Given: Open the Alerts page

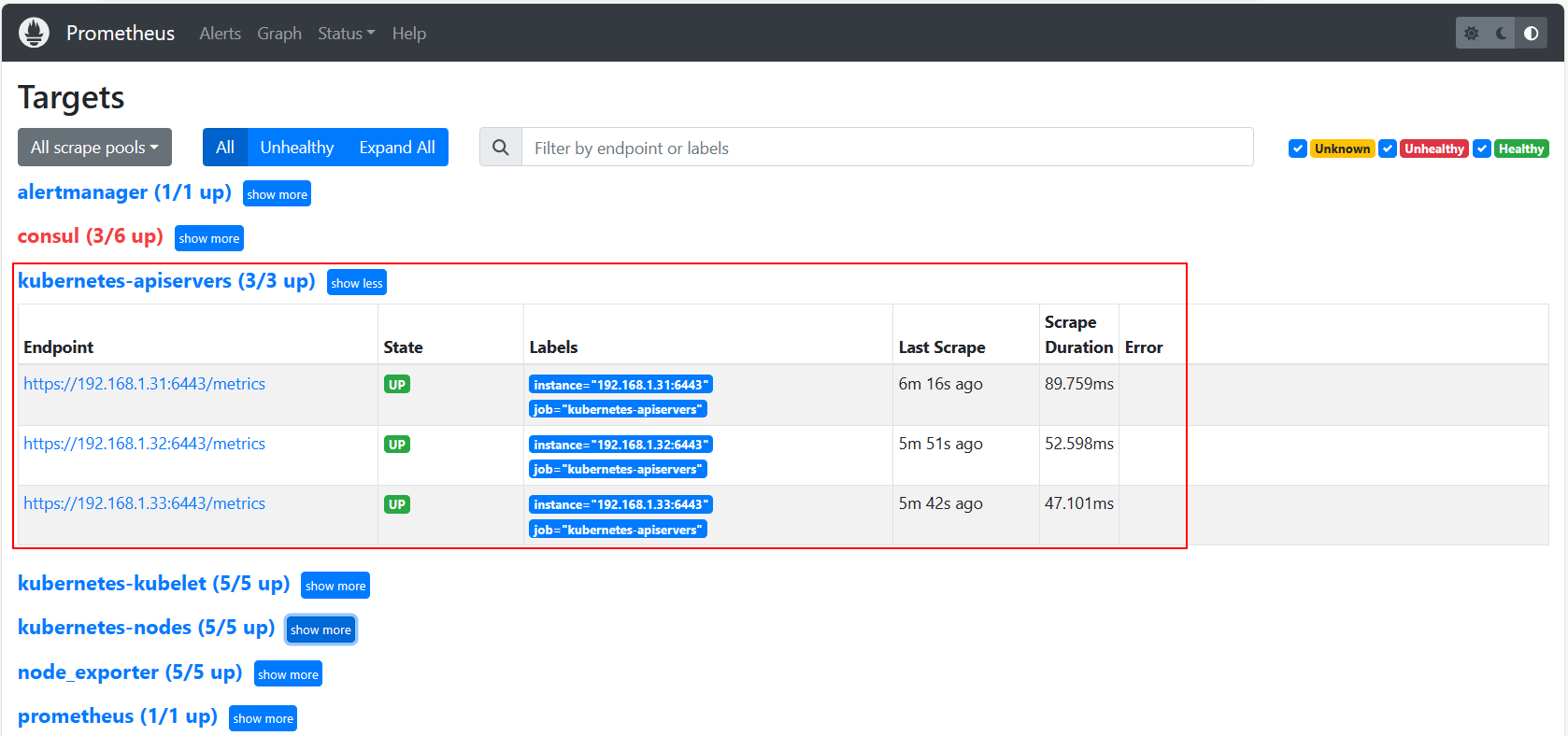Looking at the screenshot, I should 221,34.
